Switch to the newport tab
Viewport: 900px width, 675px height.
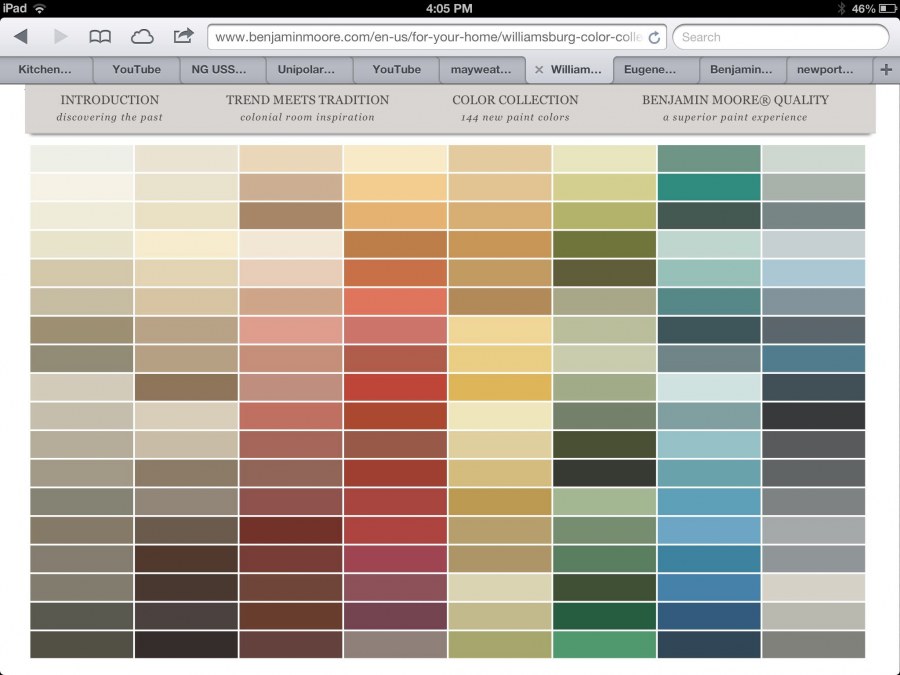coord(827,70)
